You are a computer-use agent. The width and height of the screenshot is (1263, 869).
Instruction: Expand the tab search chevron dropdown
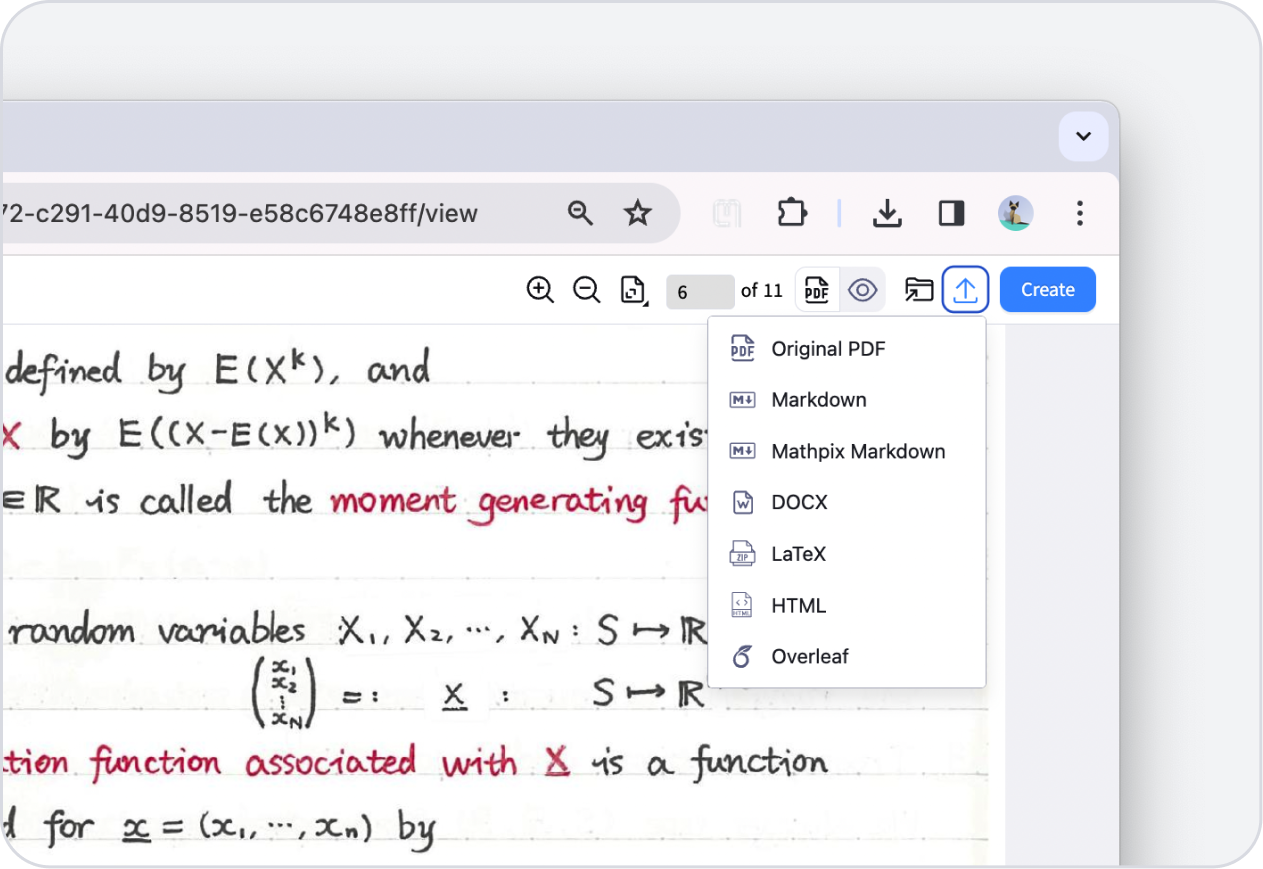coord(1083,137)
